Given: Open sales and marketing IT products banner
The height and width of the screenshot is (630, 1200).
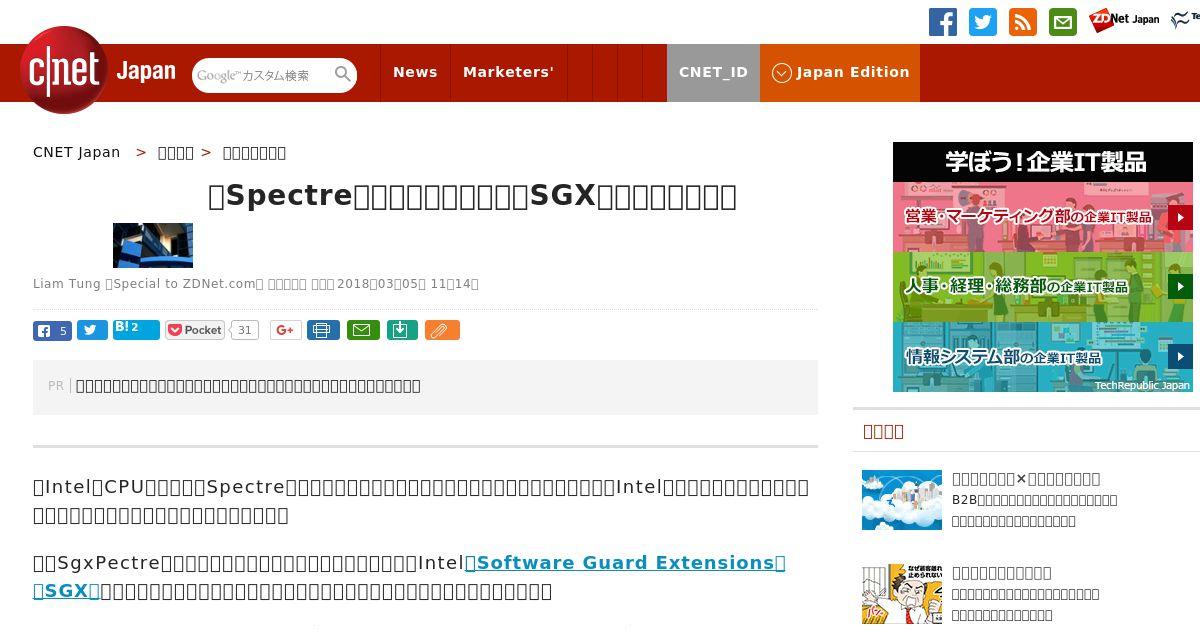Looking at the screenshot, I should [x=1043, y=217].
